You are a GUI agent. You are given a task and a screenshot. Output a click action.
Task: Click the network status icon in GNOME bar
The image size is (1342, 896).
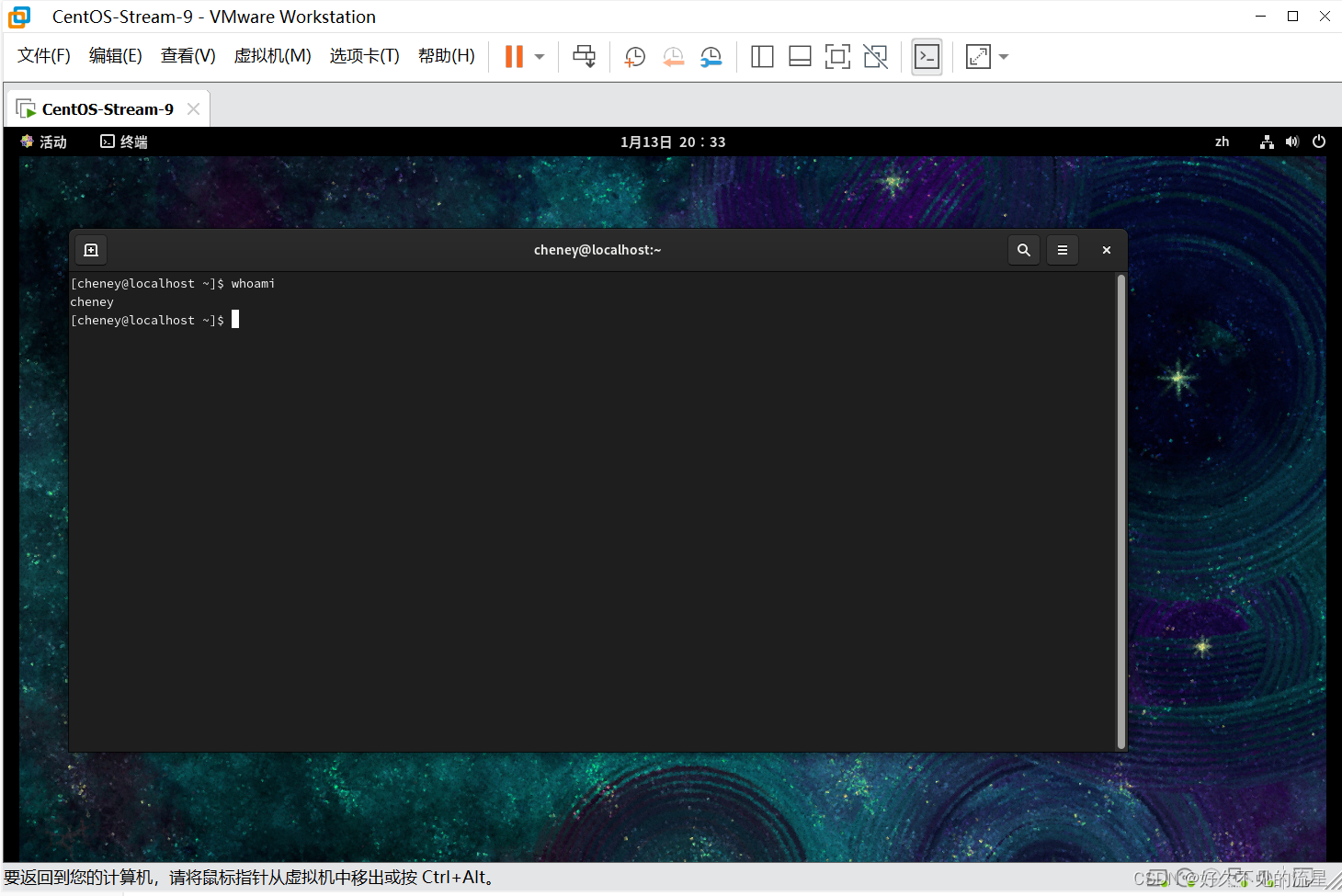click(x=1267, y=142)
